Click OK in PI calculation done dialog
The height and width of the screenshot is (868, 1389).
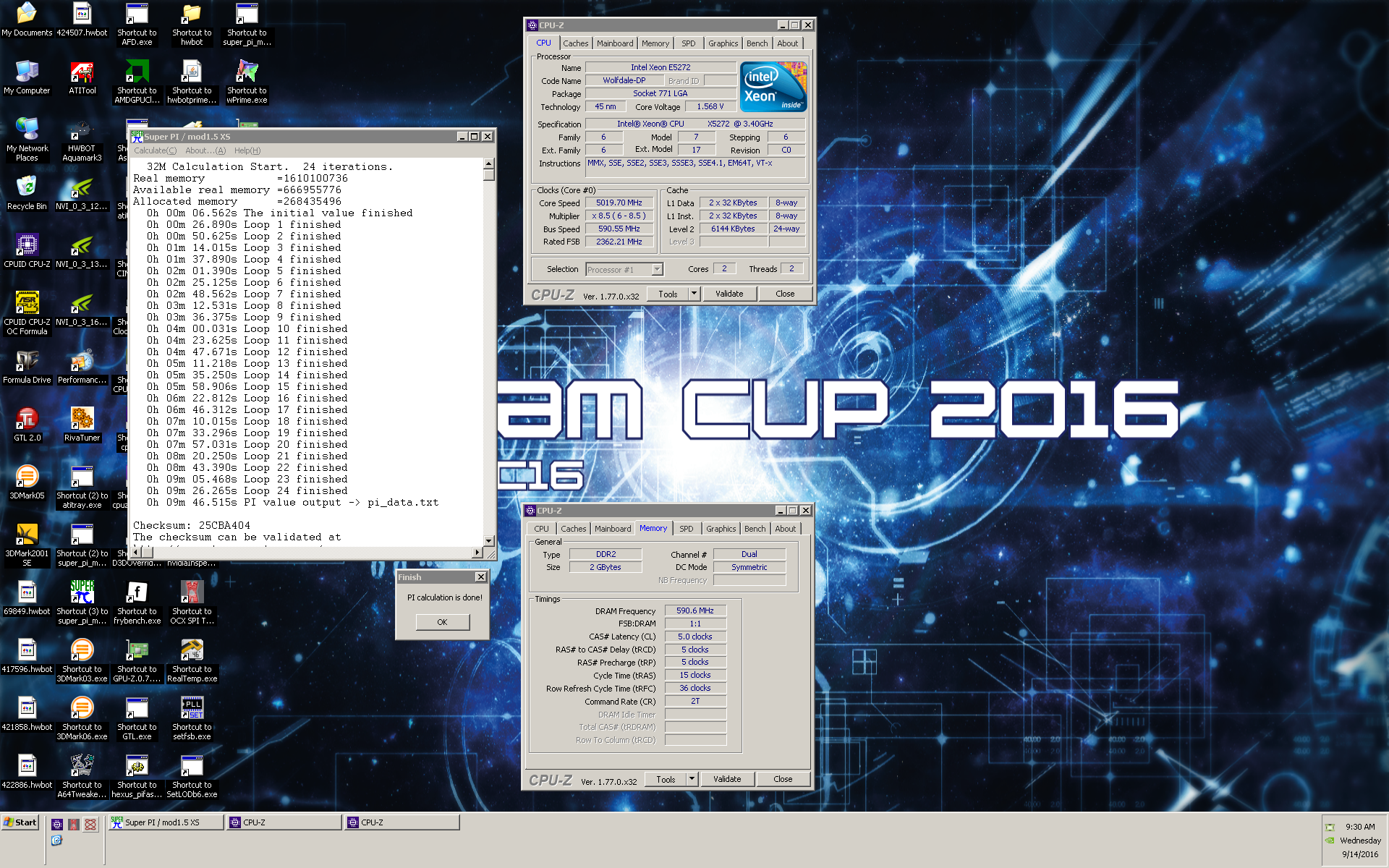click(442, 622)
